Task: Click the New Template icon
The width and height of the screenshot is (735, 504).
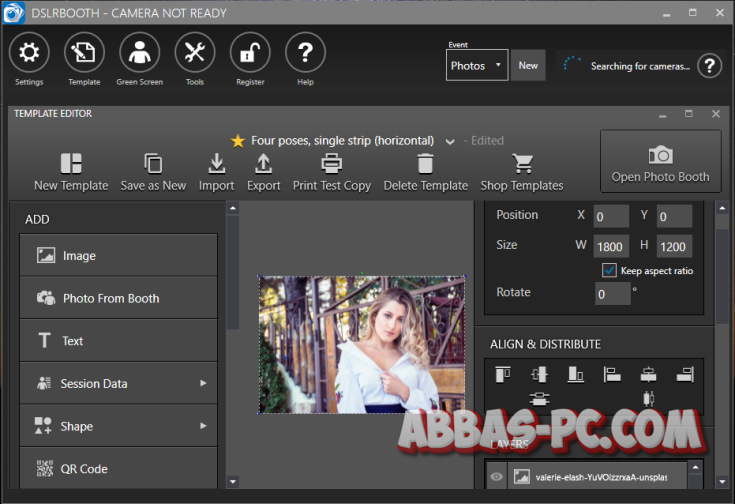Action: tap(71, 164)
